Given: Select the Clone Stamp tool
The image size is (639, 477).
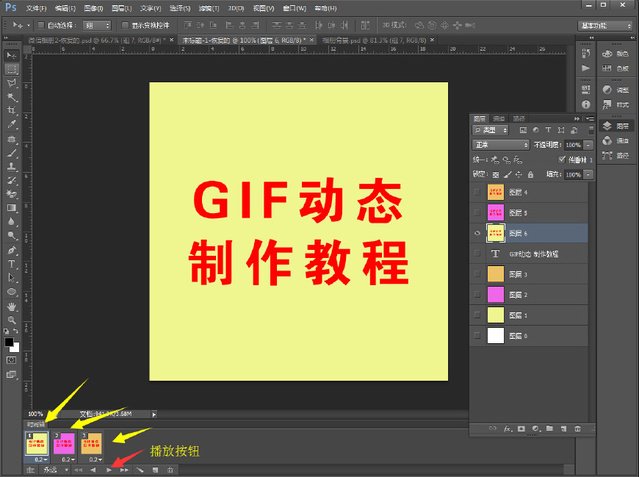Looking at the screenshot, I should point(11,167).
